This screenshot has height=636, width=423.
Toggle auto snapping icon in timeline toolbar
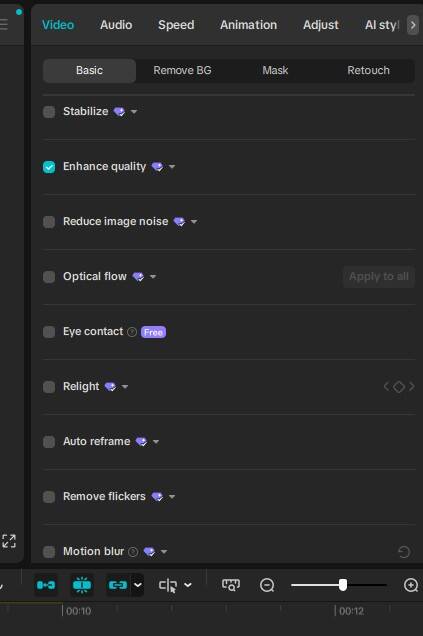click(82, 585)
